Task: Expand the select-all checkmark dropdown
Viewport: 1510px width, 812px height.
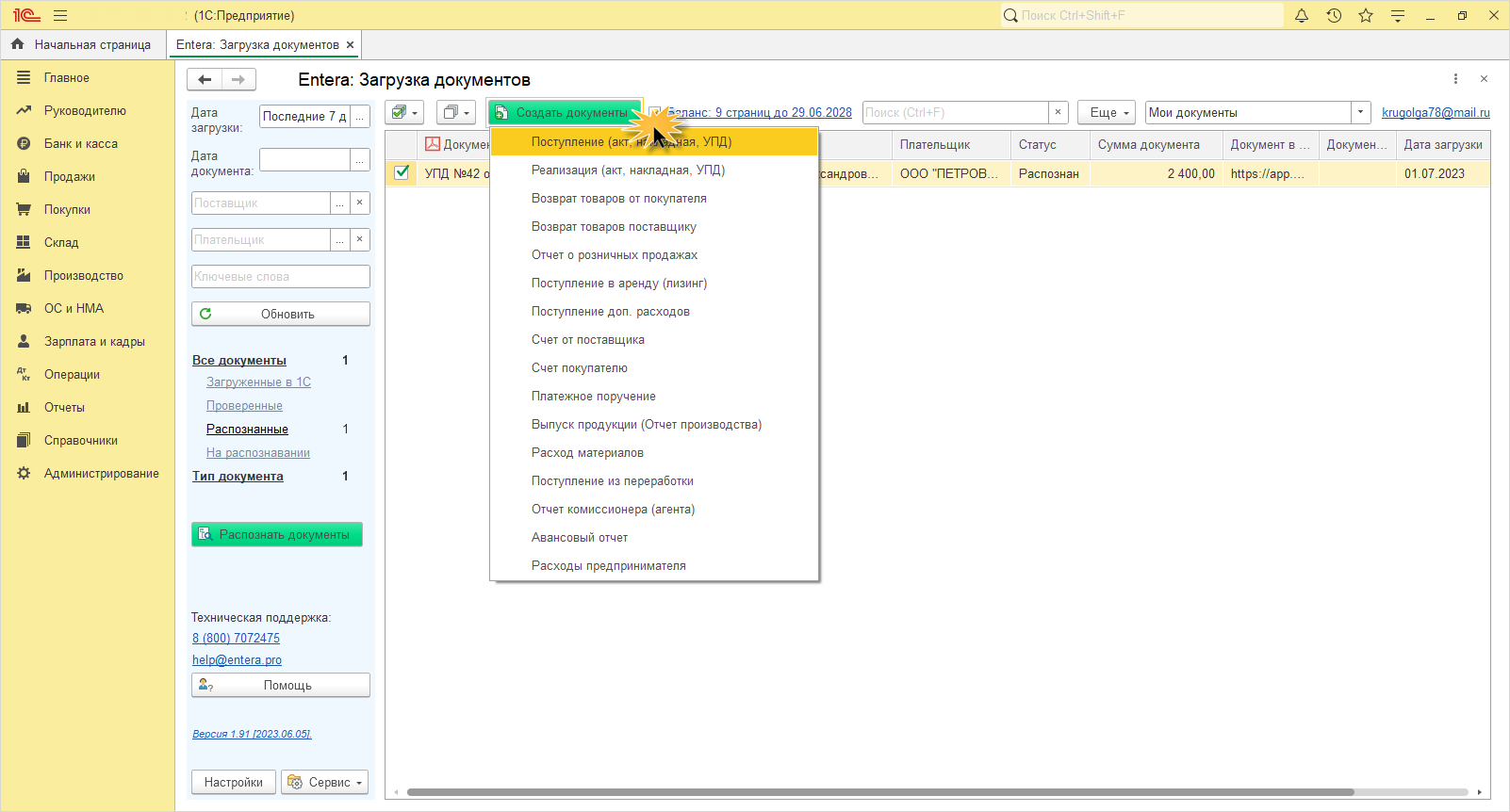Action: [404, 112]
